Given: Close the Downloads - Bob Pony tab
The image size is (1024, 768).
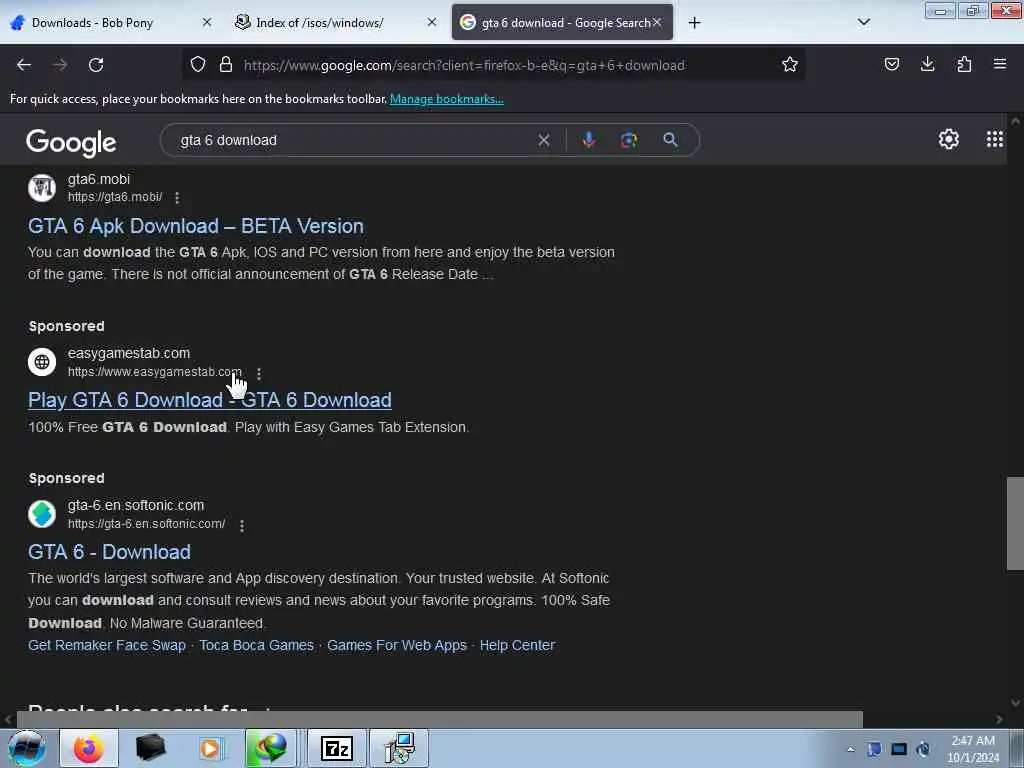Looking at the screenshot, I should (206, 22).
